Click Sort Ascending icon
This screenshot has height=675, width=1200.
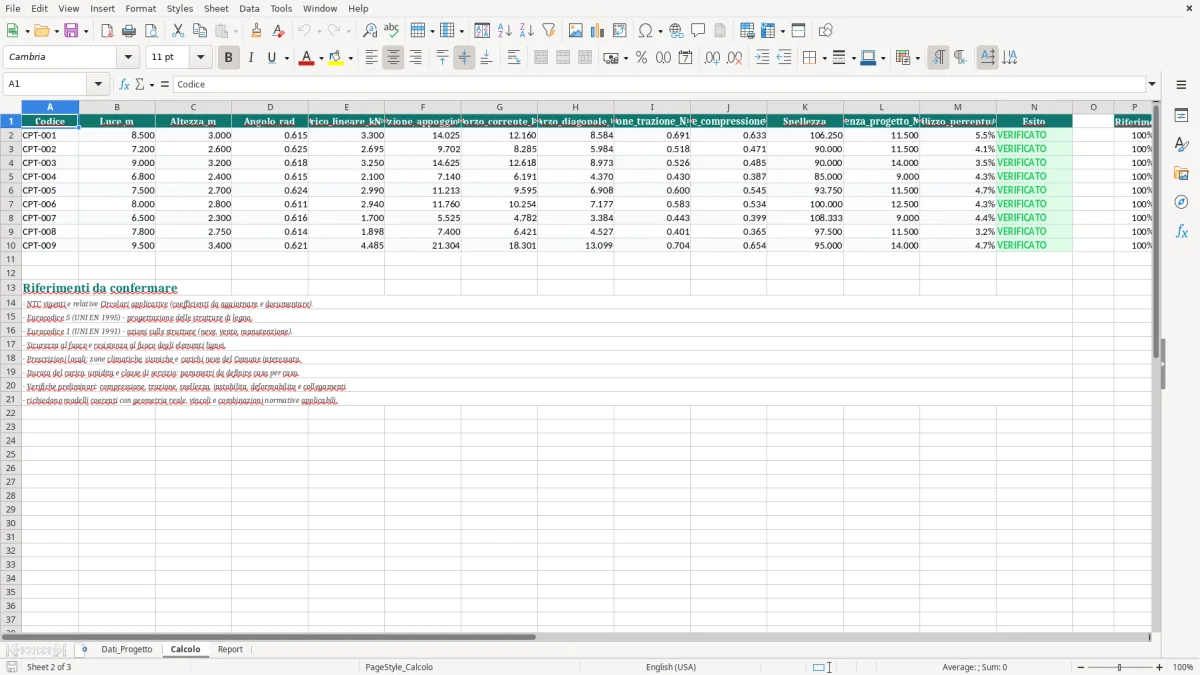505,31
